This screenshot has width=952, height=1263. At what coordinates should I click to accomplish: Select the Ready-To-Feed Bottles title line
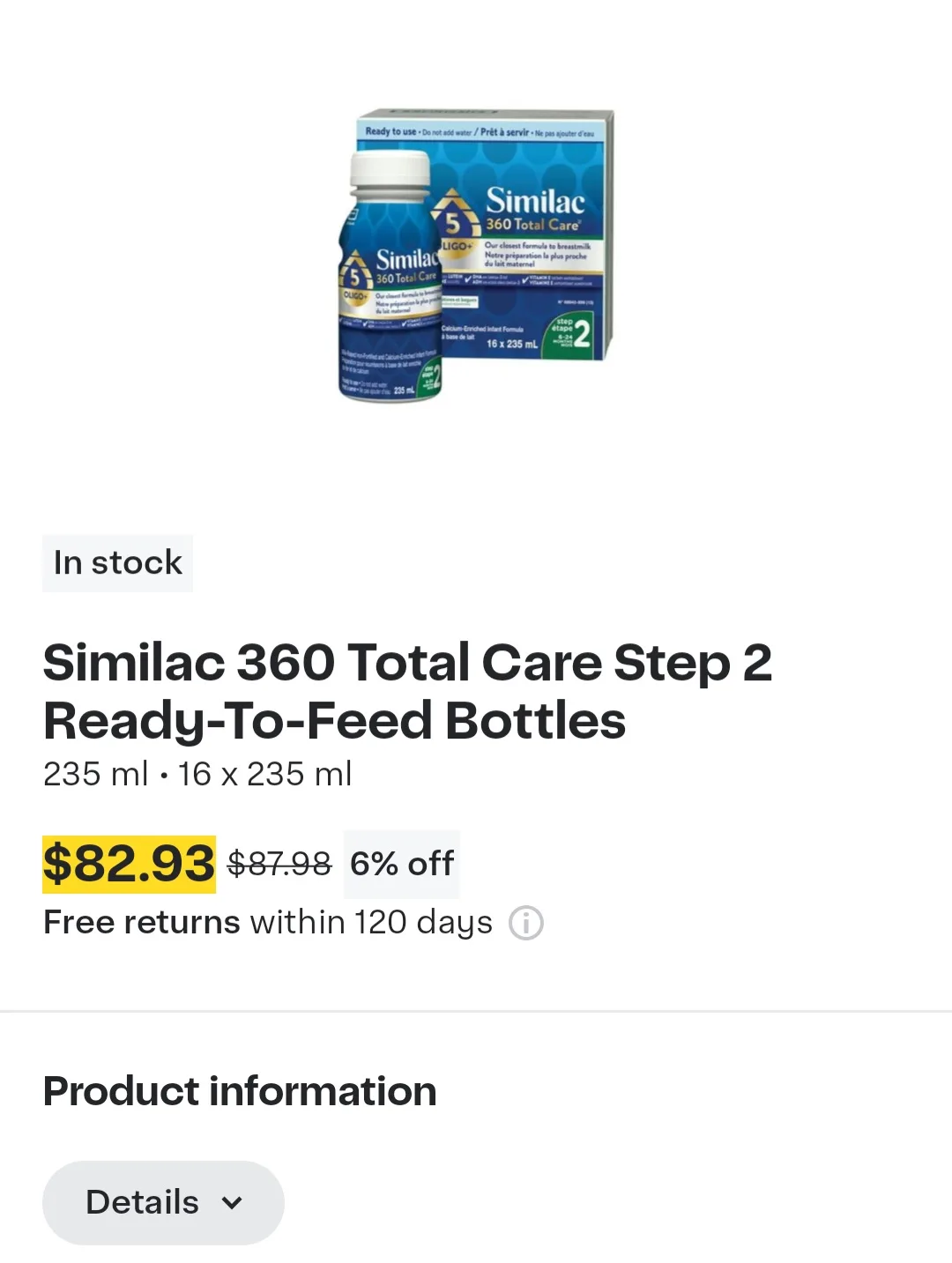point(333,720)
